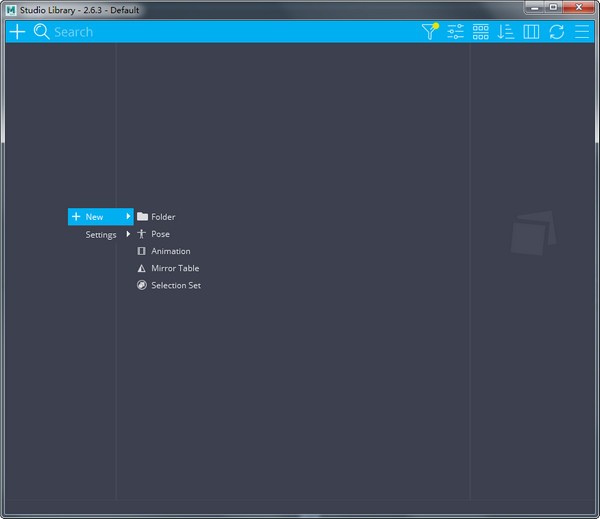Toggle the column panel layout icon

pyautogui.click(x=531, y=32)
